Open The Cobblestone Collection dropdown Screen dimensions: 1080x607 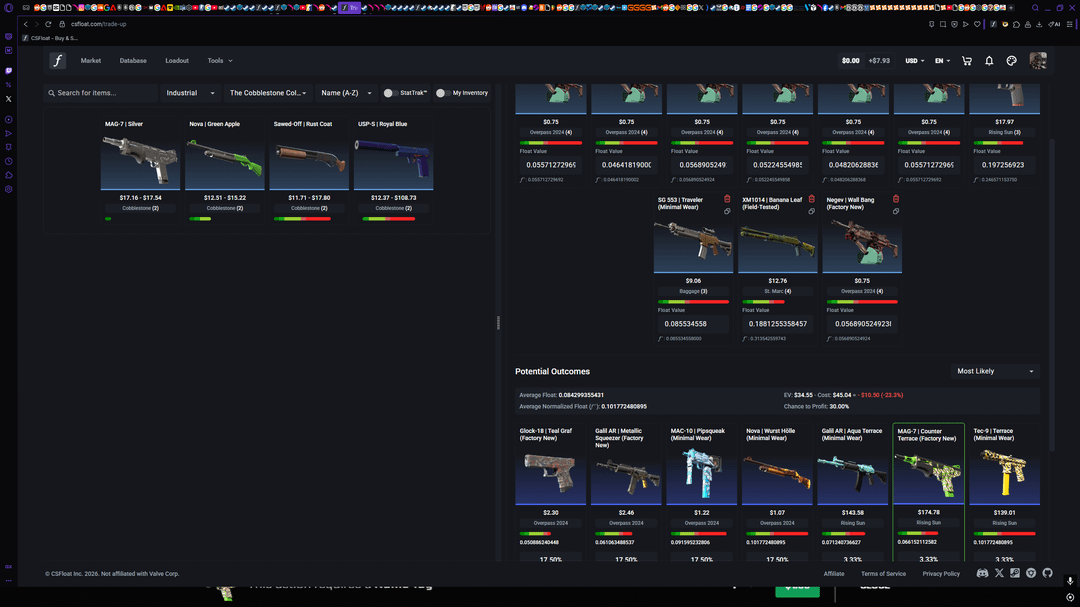[268, 93]
